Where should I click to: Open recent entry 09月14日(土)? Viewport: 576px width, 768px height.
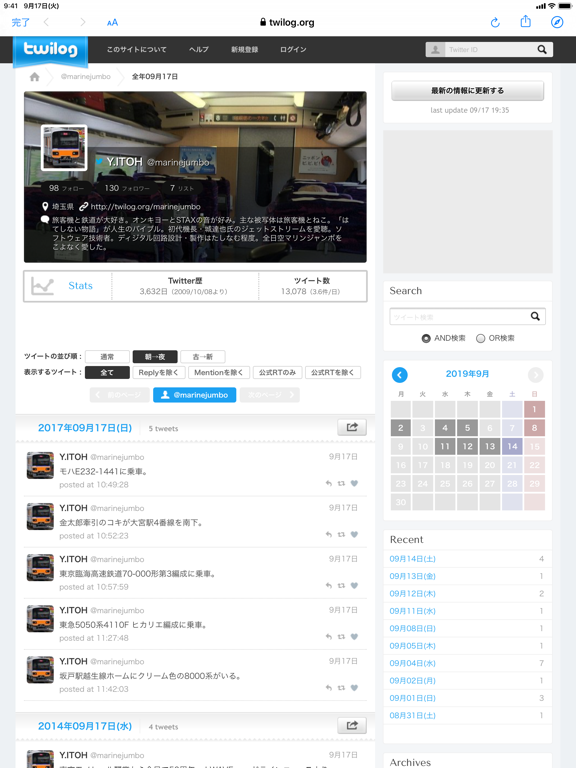(412, 558)
